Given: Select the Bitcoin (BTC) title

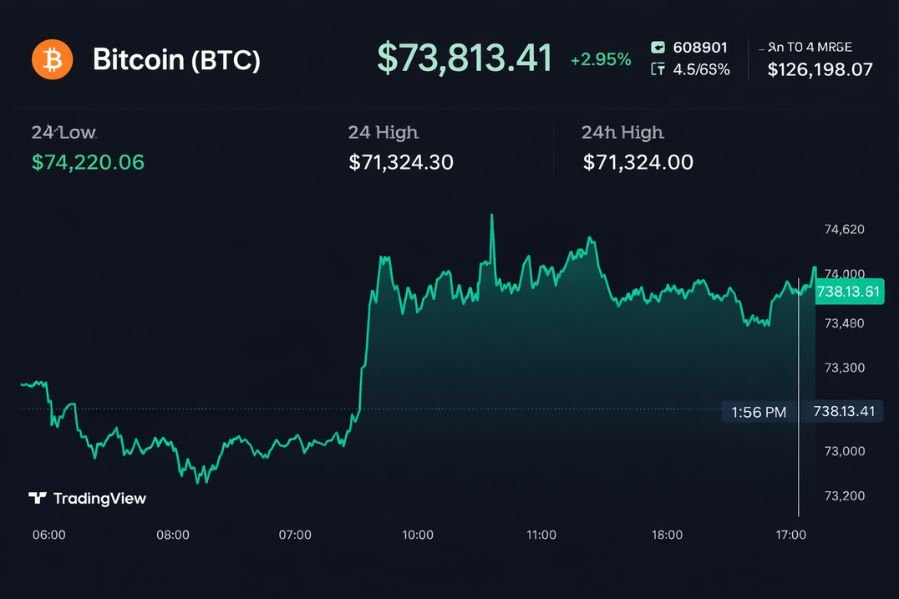Looking at the screenshot, I should 176,59.
